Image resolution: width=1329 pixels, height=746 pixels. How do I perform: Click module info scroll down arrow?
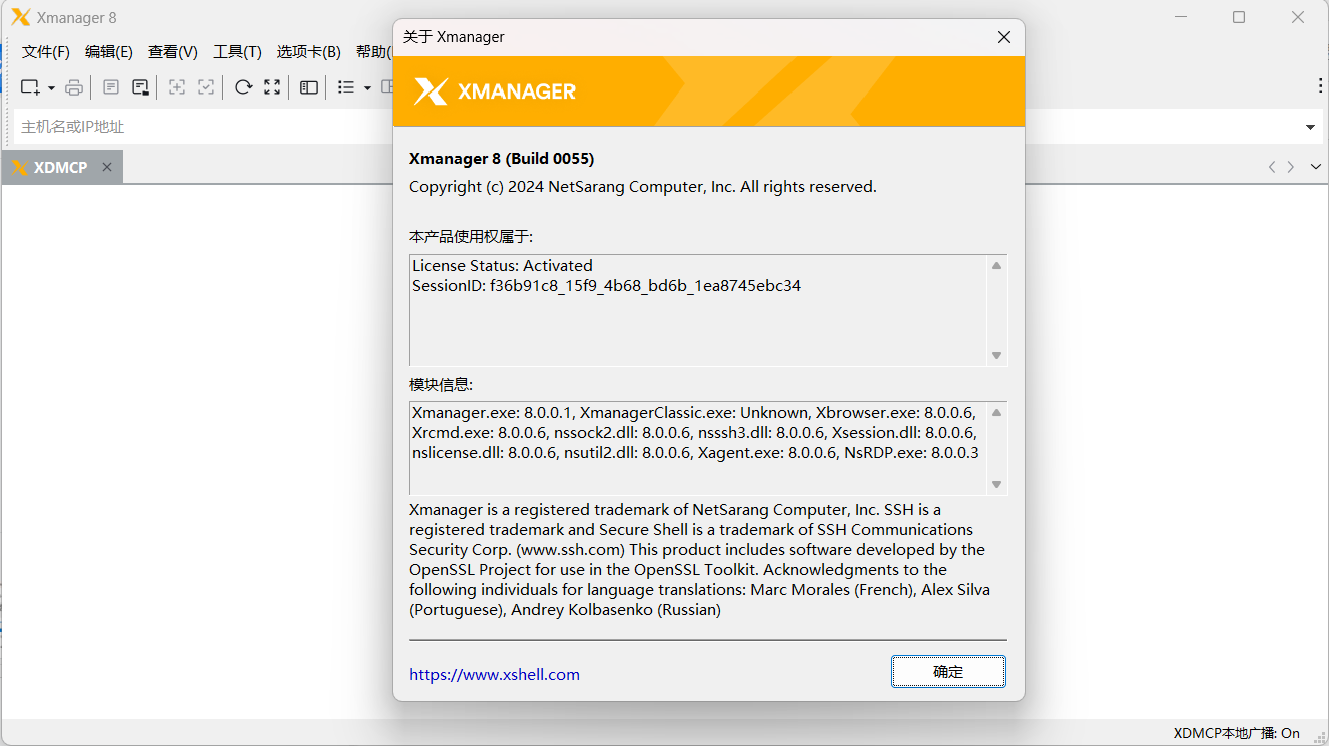pos(996,484)
